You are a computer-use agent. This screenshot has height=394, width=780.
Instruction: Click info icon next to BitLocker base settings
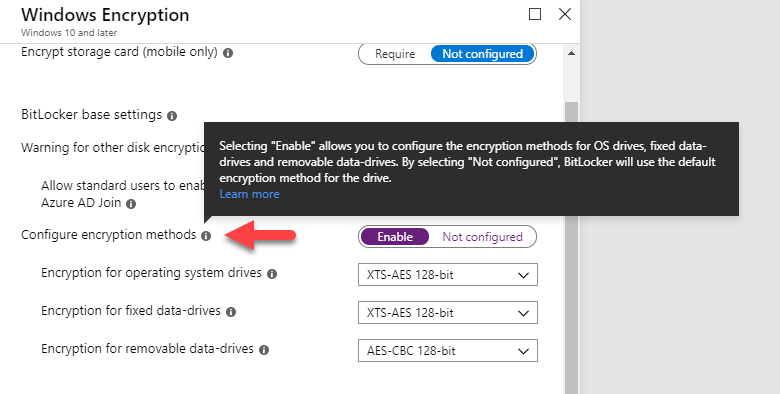(172, 116)
